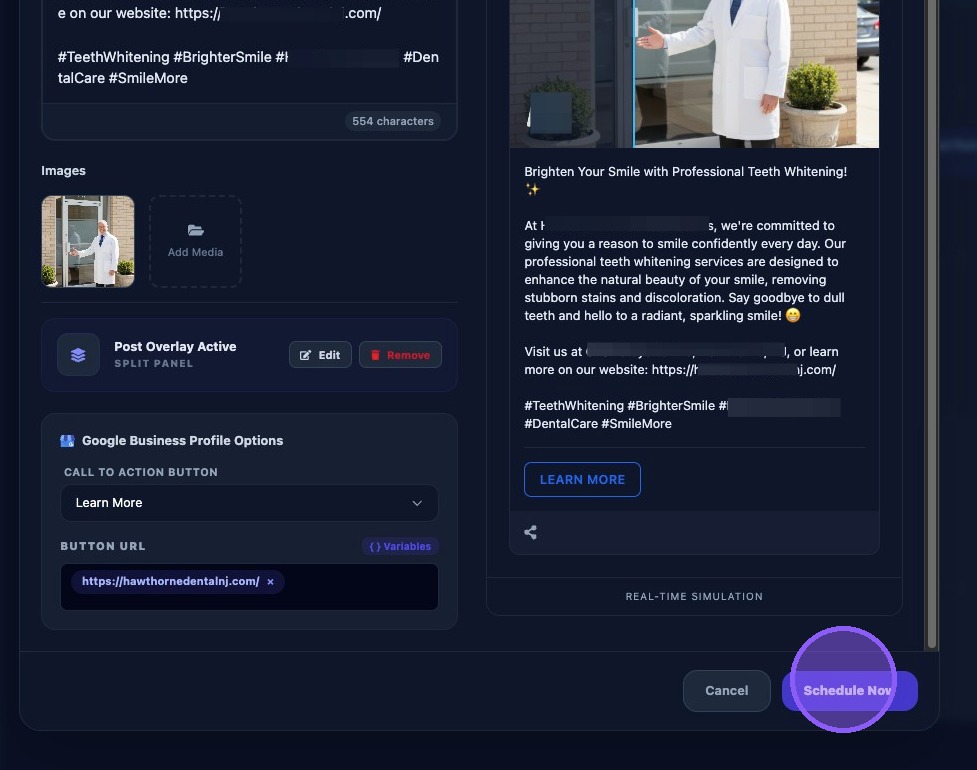Cancel the post dialog
This screenshot has height=770, width=977.
[727, 690]
